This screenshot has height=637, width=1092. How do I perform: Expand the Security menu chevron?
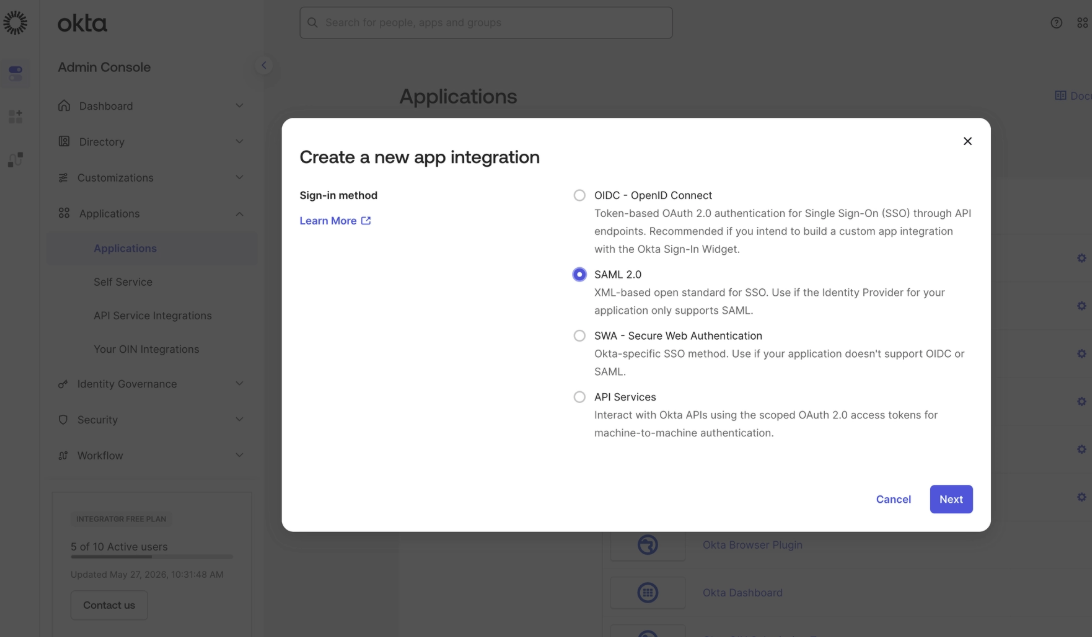click(x=240, y=420)
